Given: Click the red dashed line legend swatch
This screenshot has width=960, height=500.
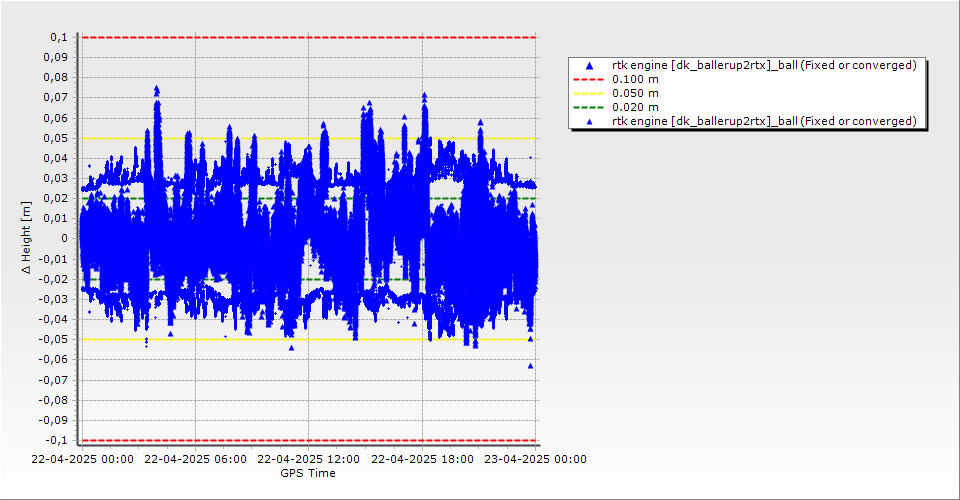Looking at the screenshot, I should [589, 79].
